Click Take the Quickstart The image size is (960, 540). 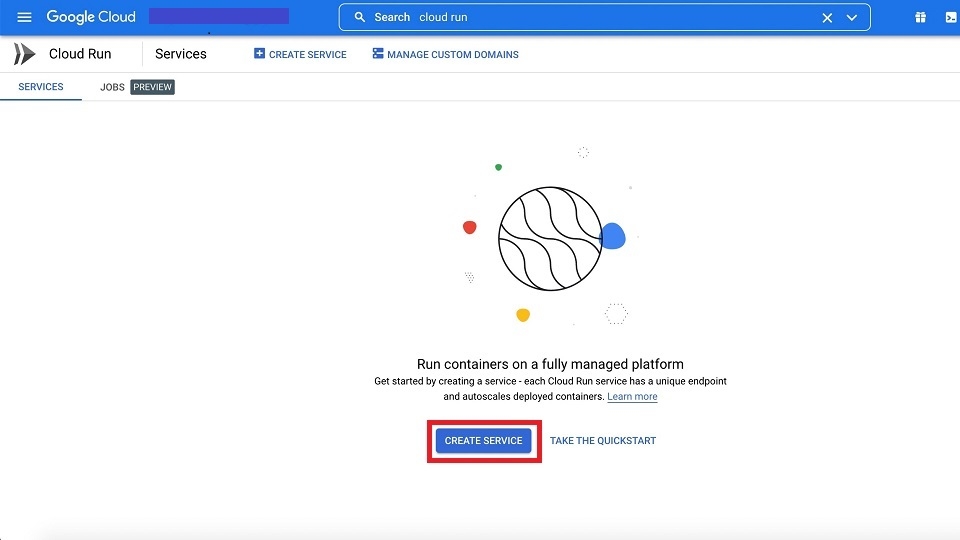[603, 441]
